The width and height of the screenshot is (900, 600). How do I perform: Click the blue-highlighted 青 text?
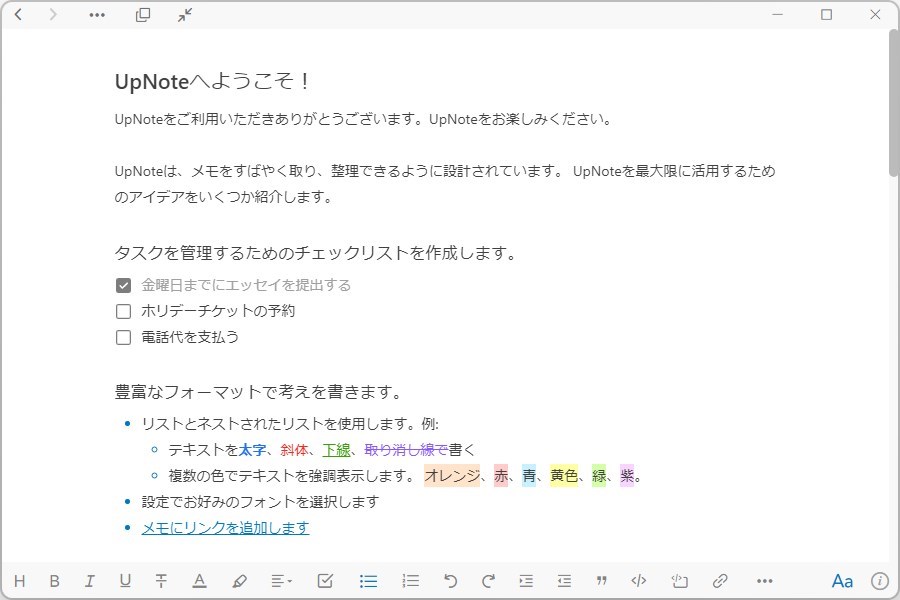pos(529,475)
